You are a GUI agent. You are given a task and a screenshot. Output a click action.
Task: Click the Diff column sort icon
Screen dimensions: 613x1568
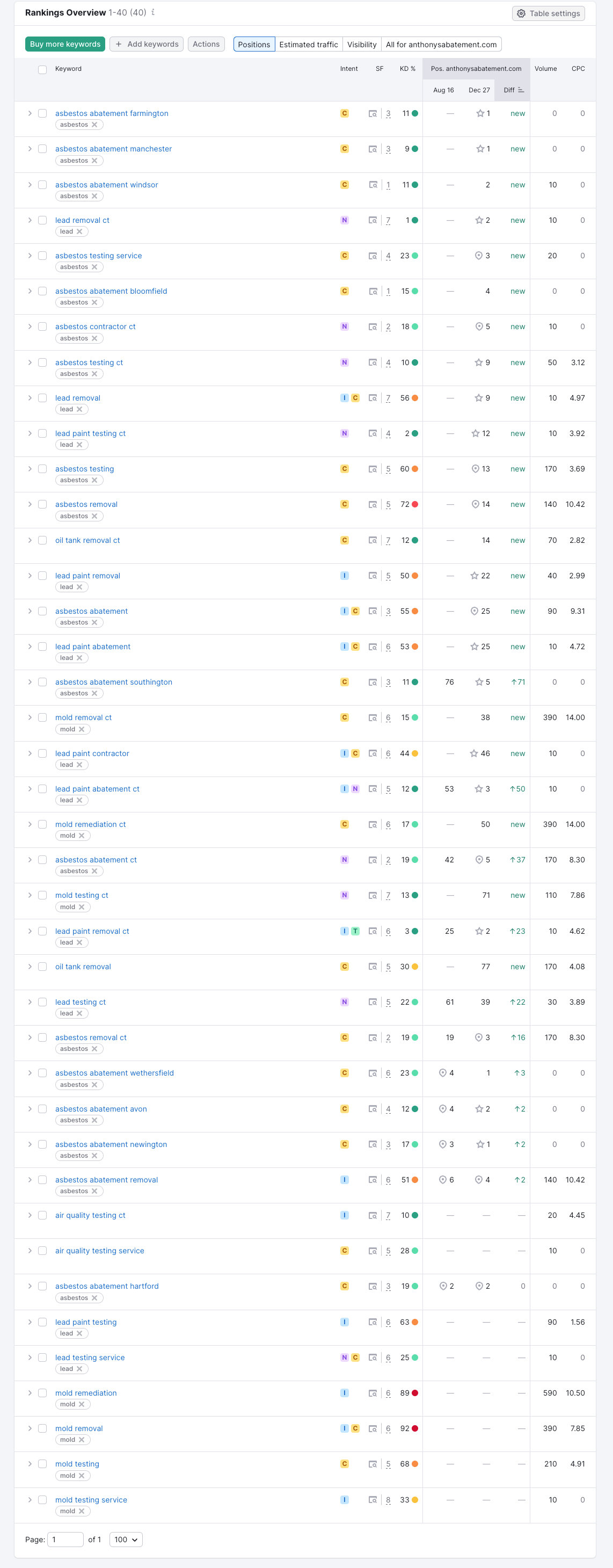521,90
